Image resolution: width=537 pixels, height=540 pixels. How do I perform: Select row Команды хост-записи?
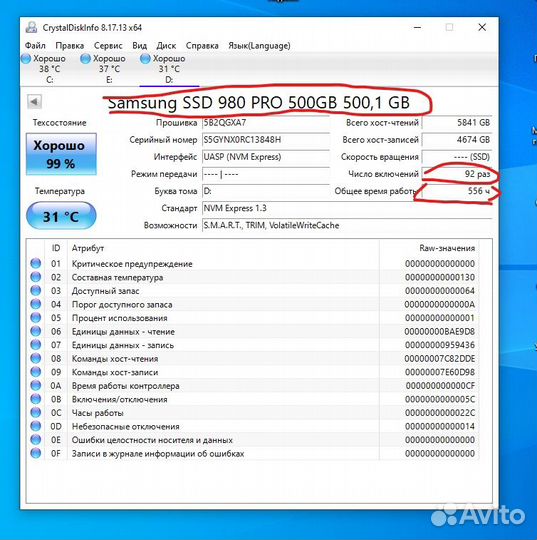pos(253,372)
